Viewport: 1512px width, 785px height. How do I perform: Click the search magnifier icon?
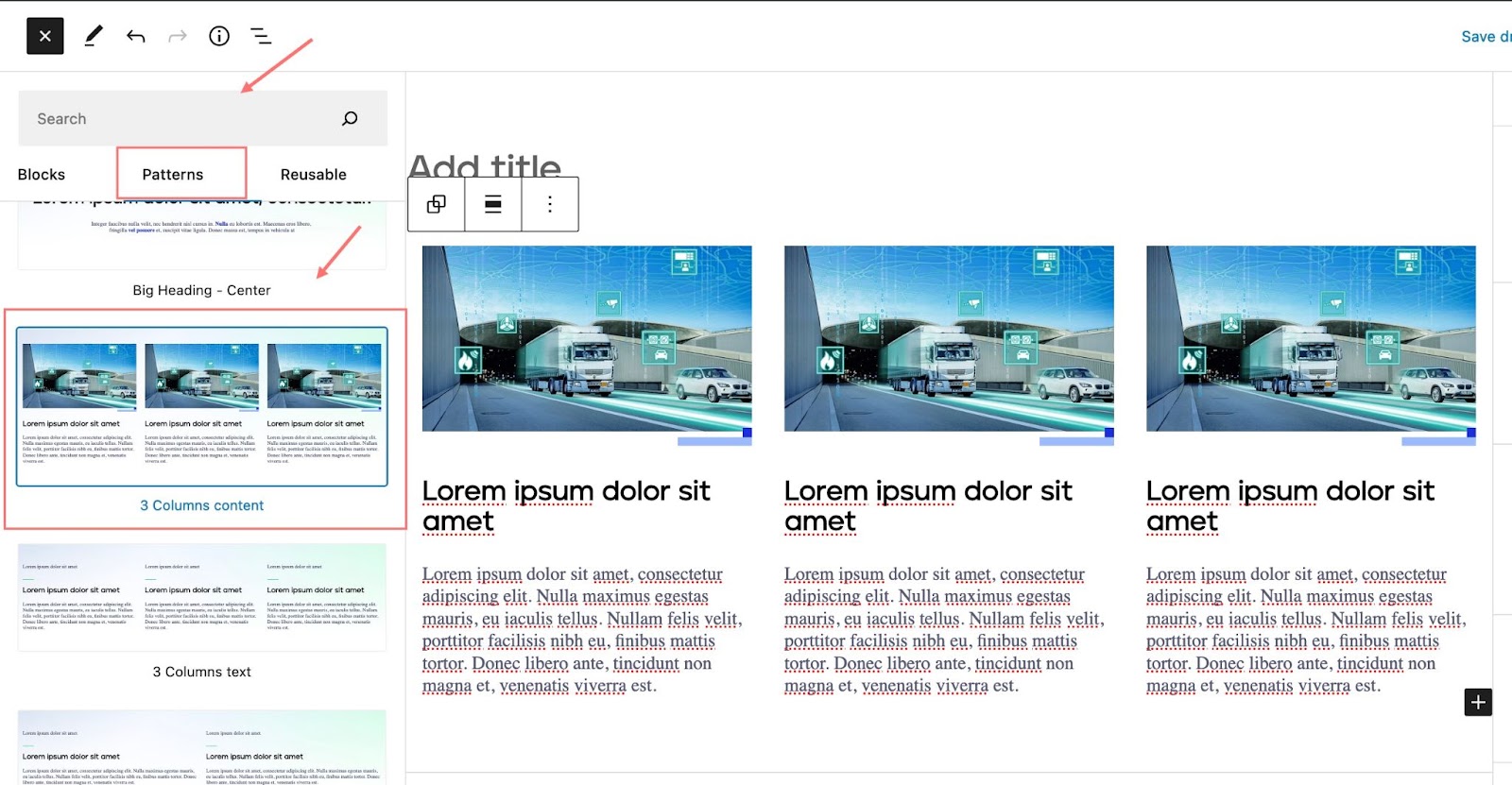pyautogui.click(x=350, y=118)
